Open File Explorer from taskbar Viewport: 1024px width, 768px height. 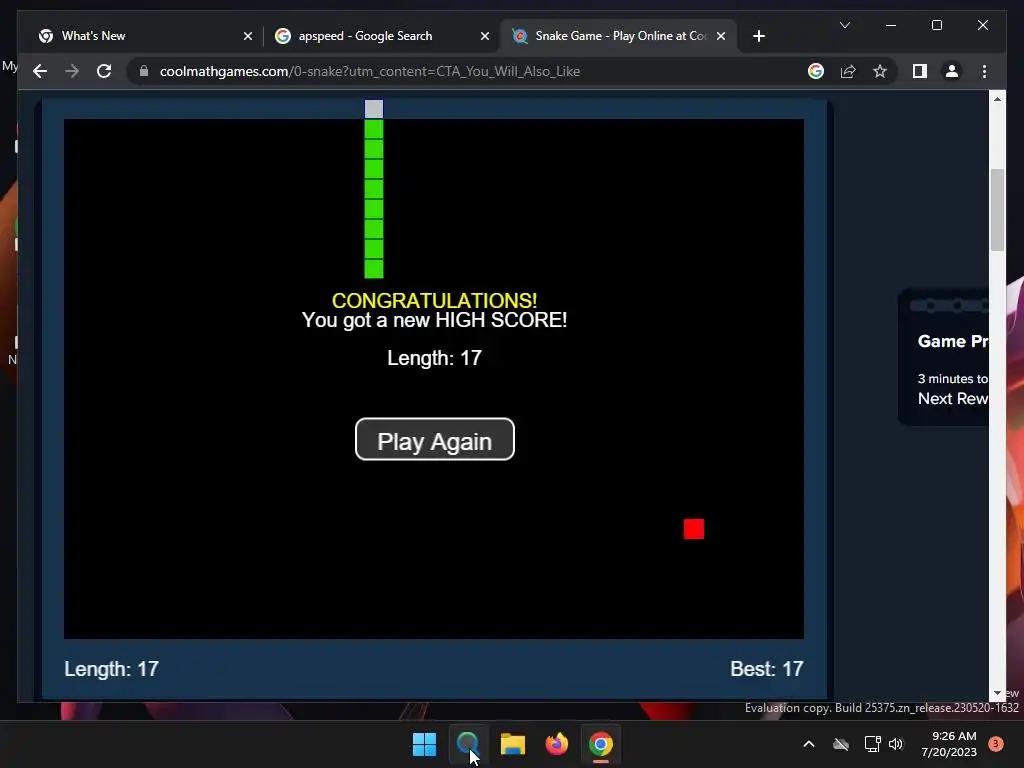click(513, 744)
